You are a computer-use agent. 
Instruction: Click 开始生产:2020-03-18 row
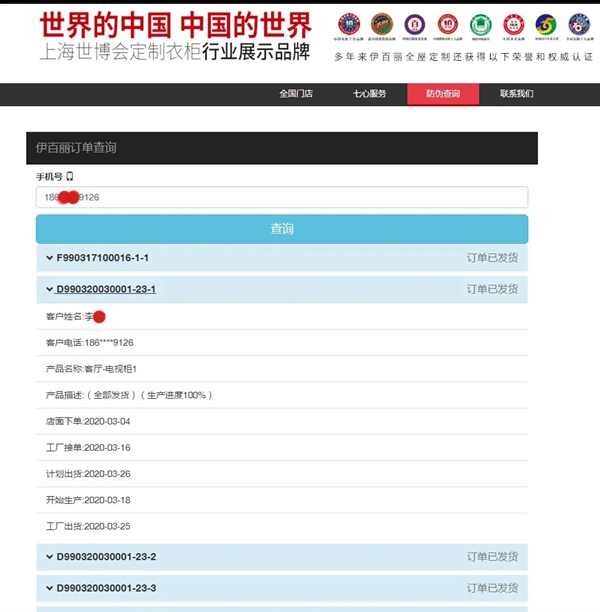tap(282, 500)
